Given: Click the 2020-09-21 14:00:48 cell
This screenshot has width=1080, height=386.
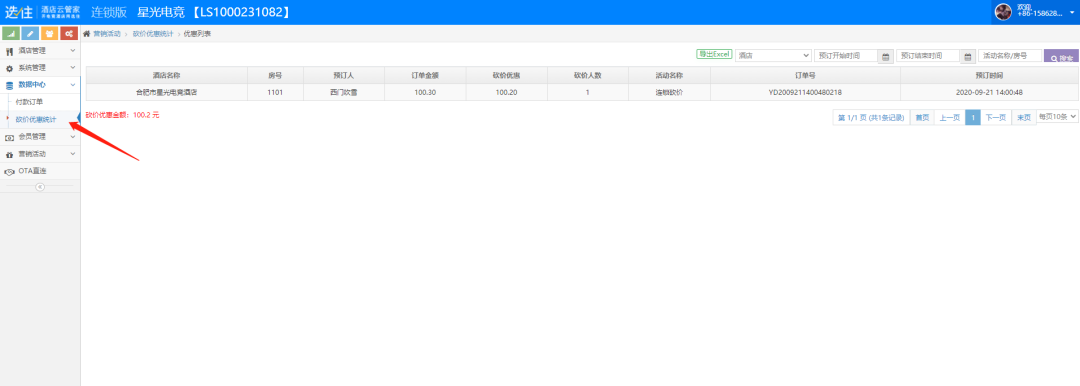Looking at the screenshot, I should (989, 92).
